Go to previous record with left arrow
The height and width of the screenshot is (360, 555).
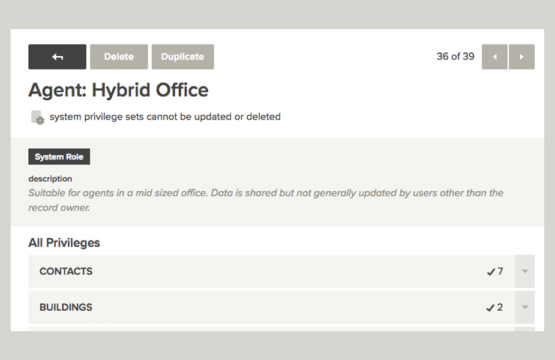pos(494,57)
